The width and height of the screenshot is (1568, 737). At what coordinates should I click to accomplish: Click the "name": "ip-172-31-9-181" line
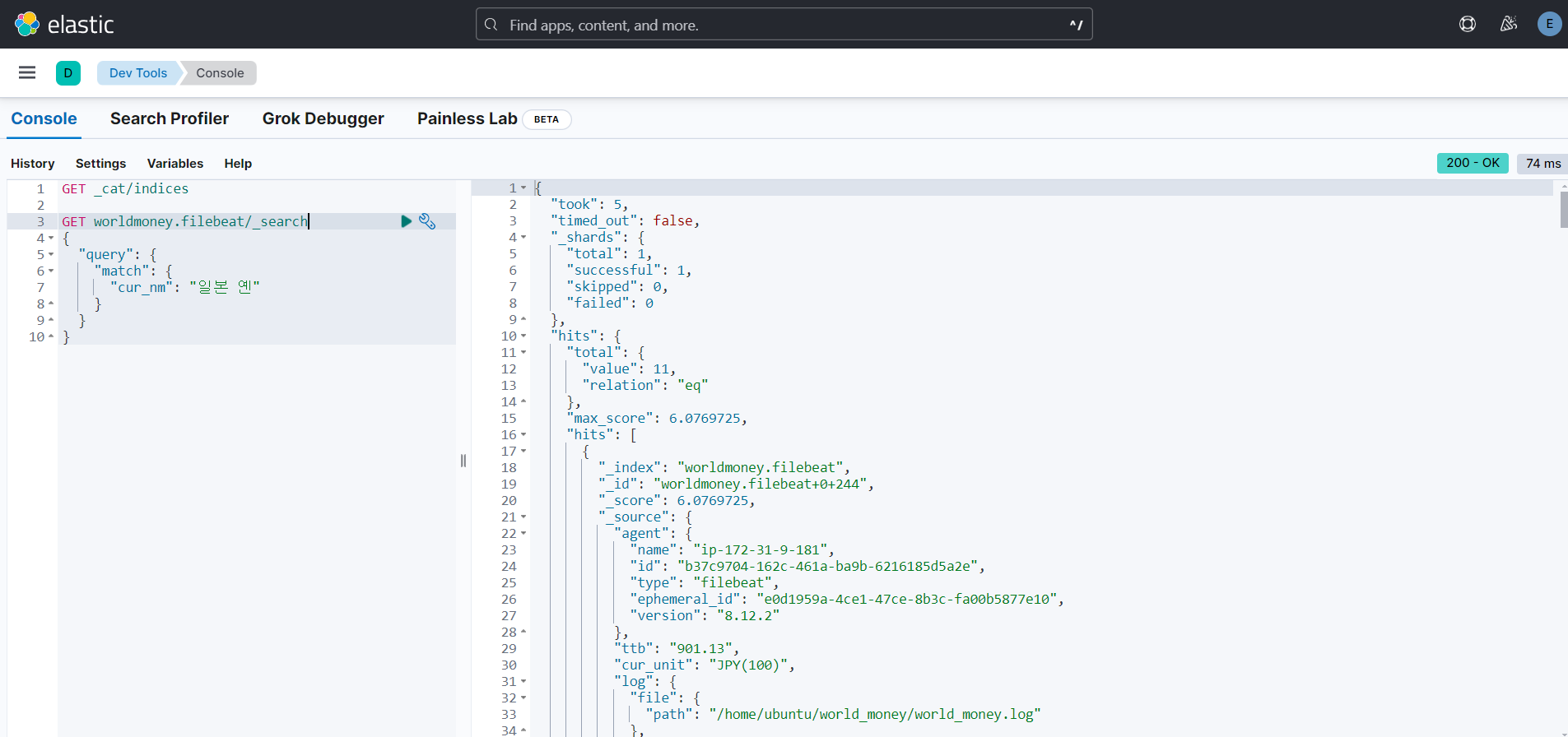tap(733, 549)
